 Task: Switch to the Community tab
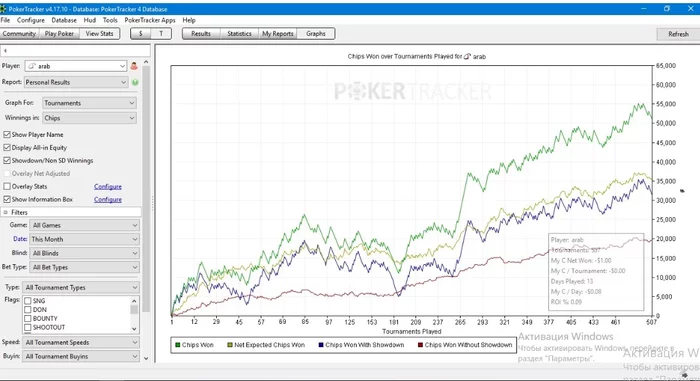click(19, 33)
